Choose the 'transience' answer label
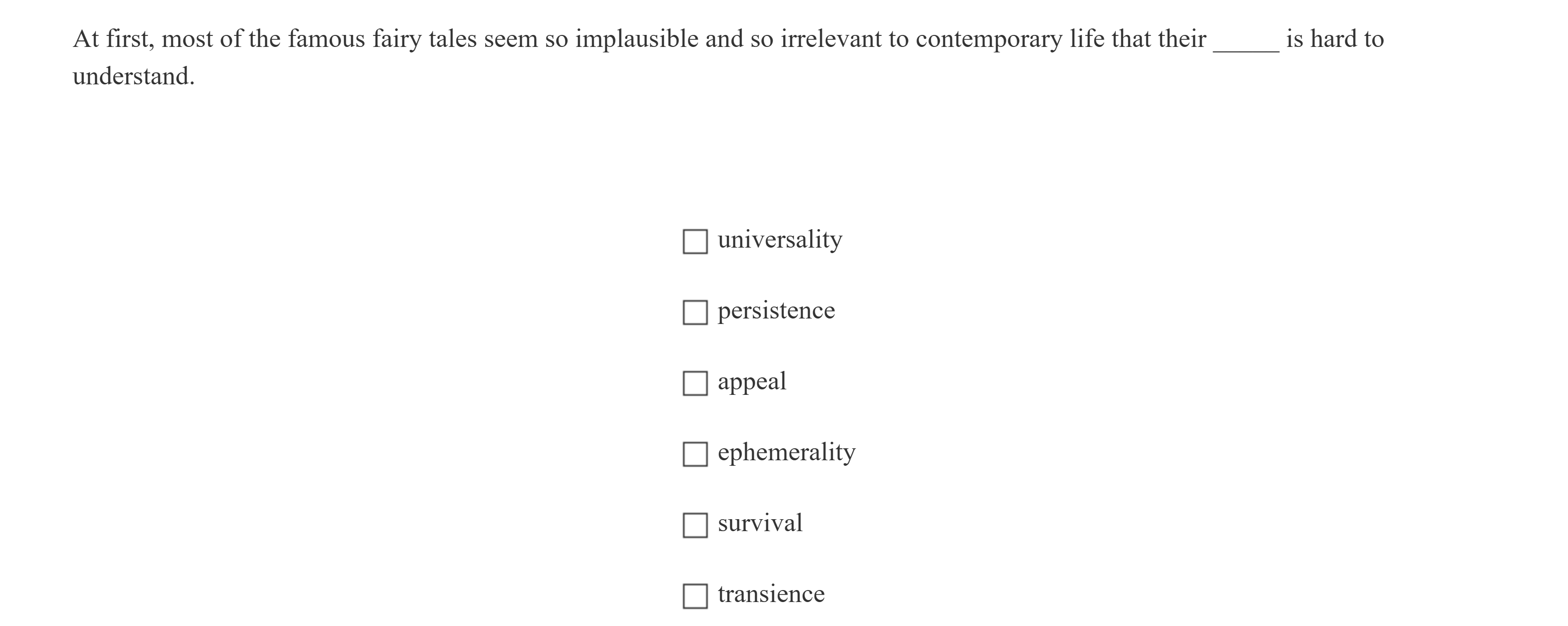Screen dimensions: 1568x626 point(771,594)
